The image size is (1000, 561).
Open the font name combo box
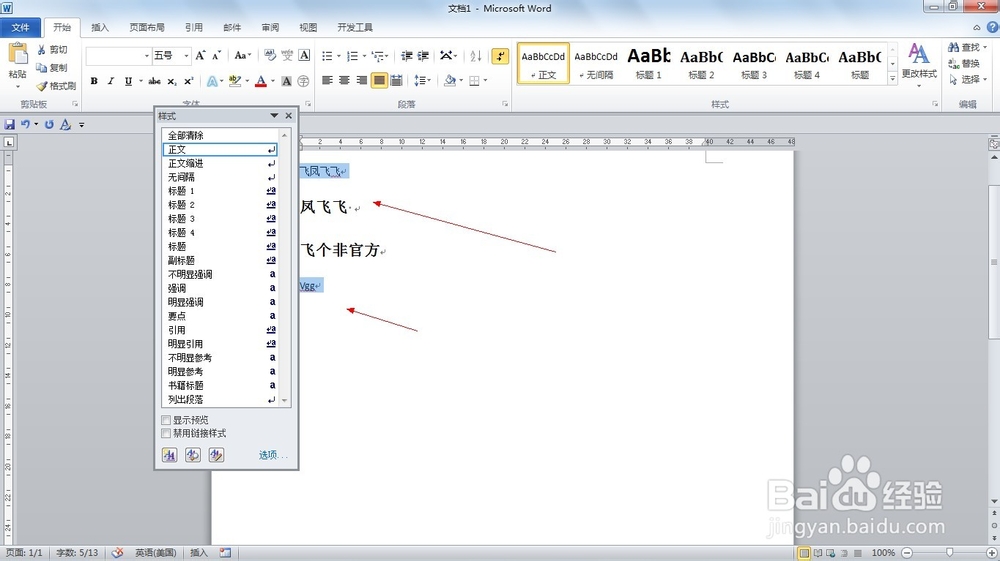(119, 56)
